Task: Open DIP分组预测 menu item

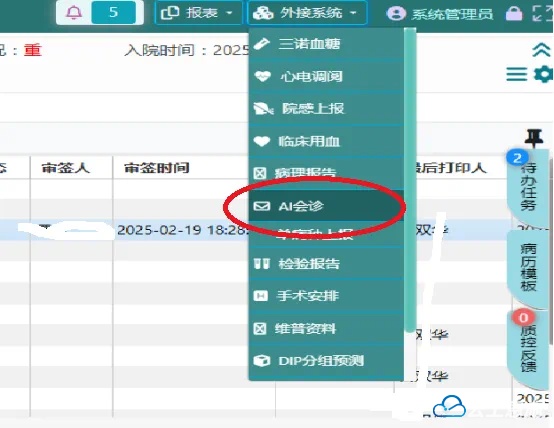Action: (x=326, y=361)
